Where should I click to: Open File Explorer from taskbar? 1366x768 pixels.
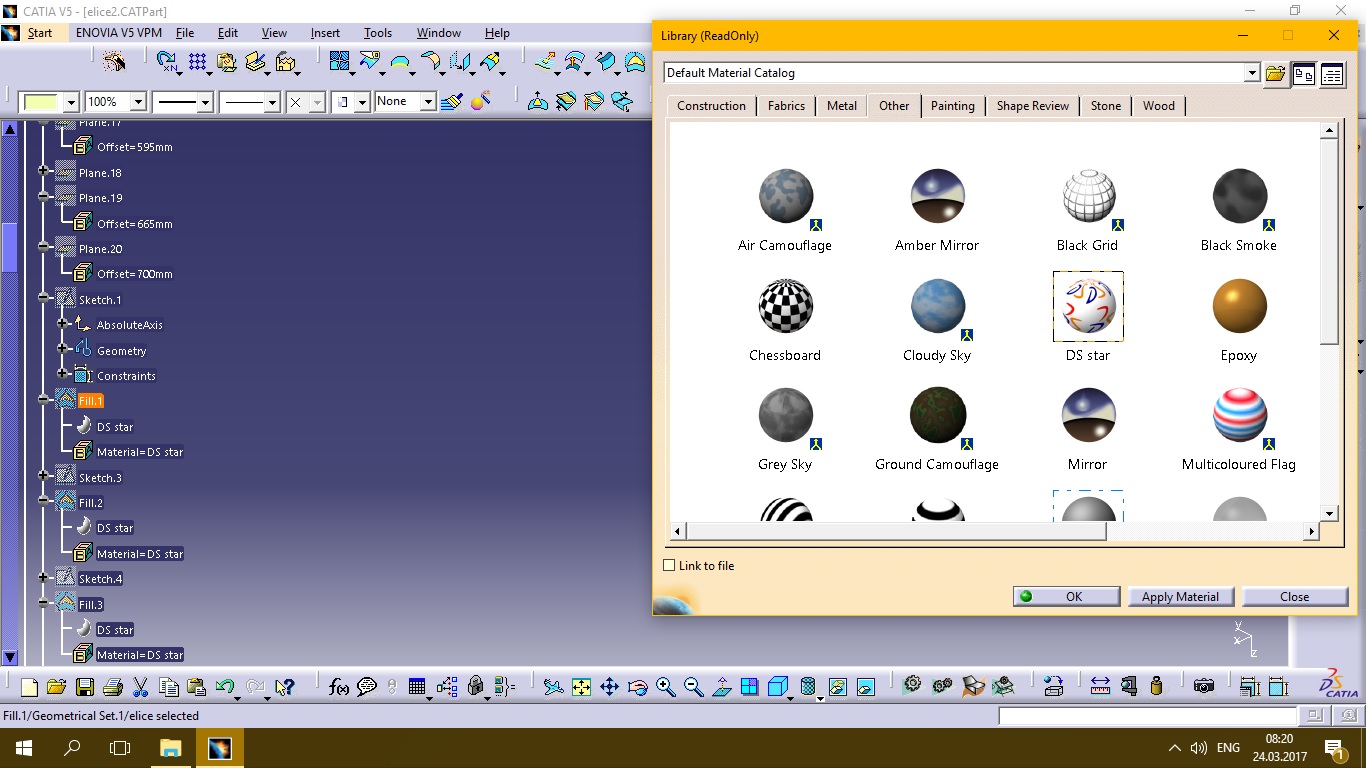click(x=170, y=748)
